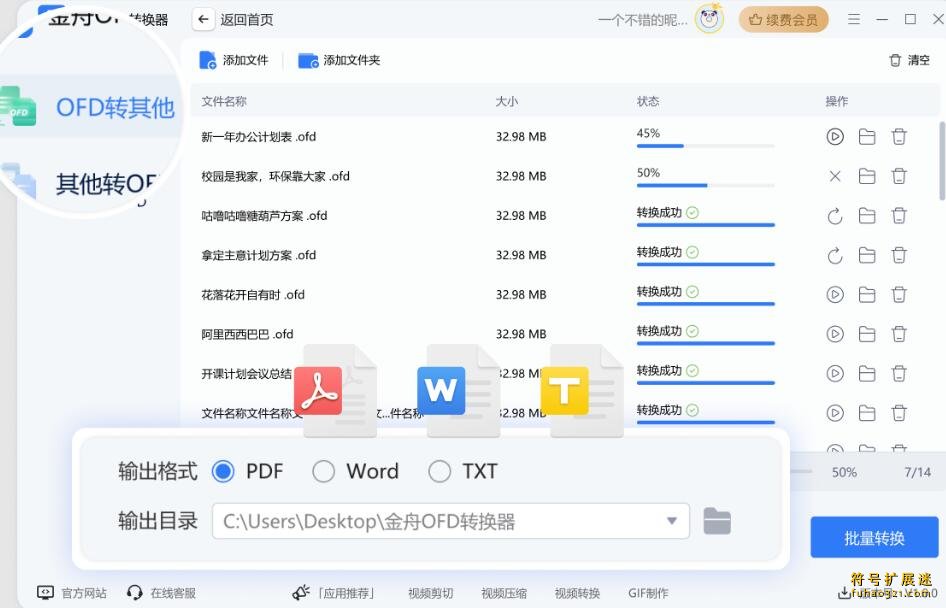
Task: Open the output directory dropdown
Action: pos(672,521)
